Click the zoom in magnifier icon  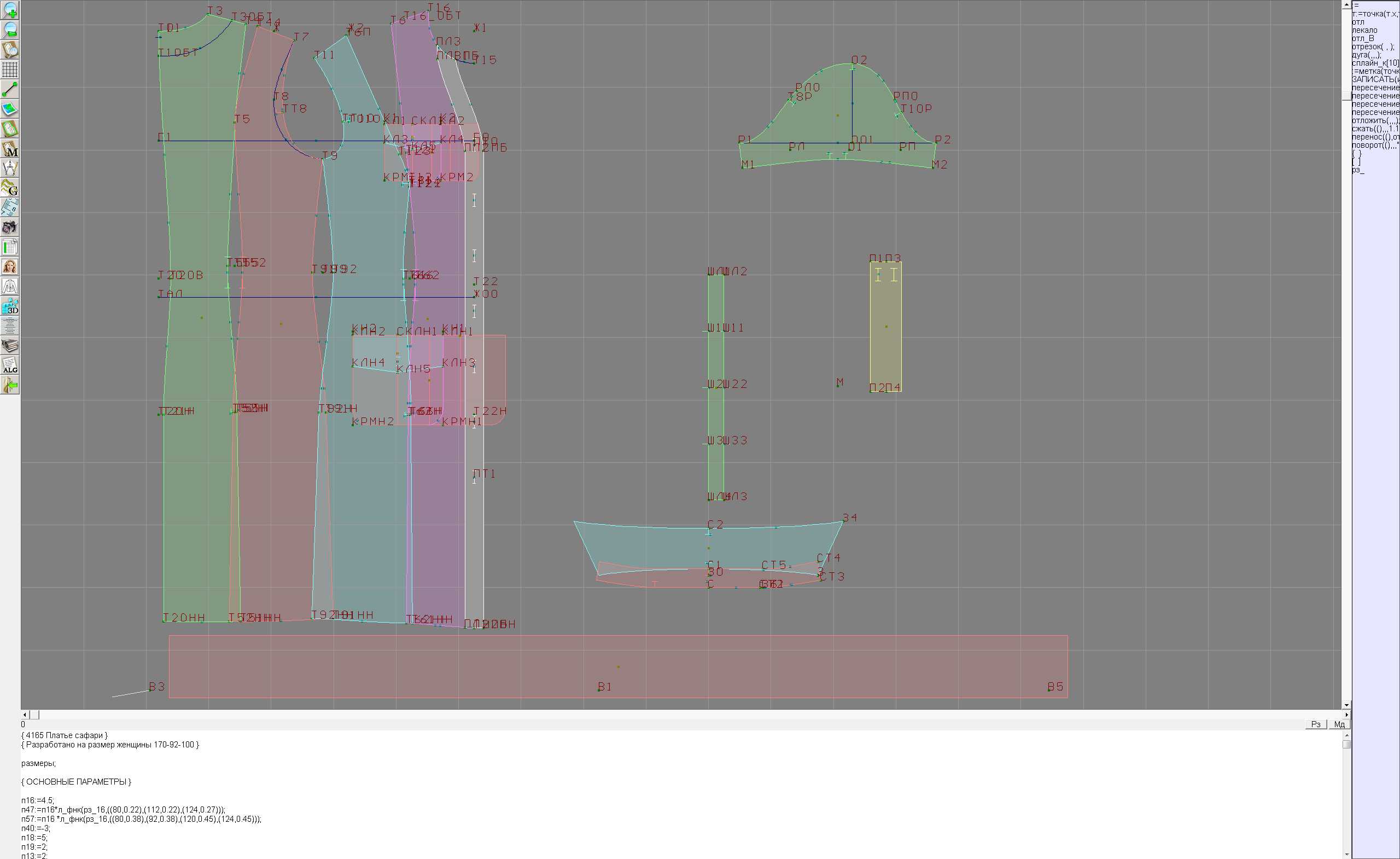[10, 10]
